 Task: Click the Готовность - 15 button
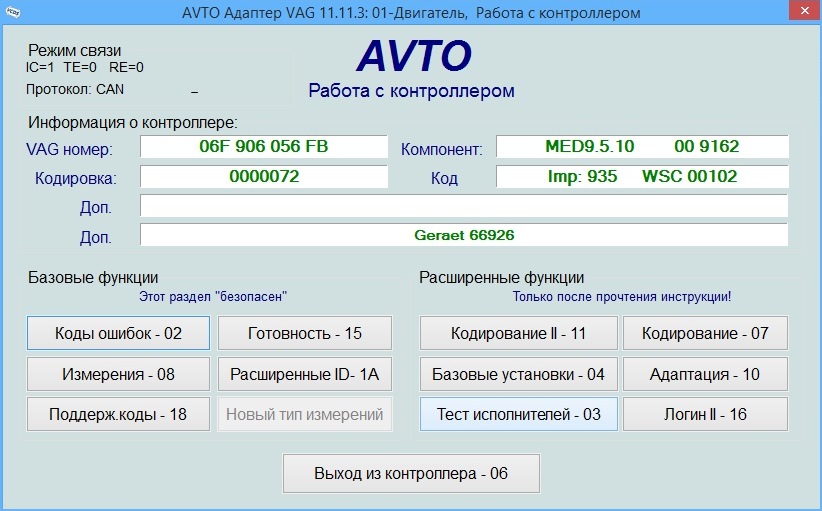(x=305, y=333)
